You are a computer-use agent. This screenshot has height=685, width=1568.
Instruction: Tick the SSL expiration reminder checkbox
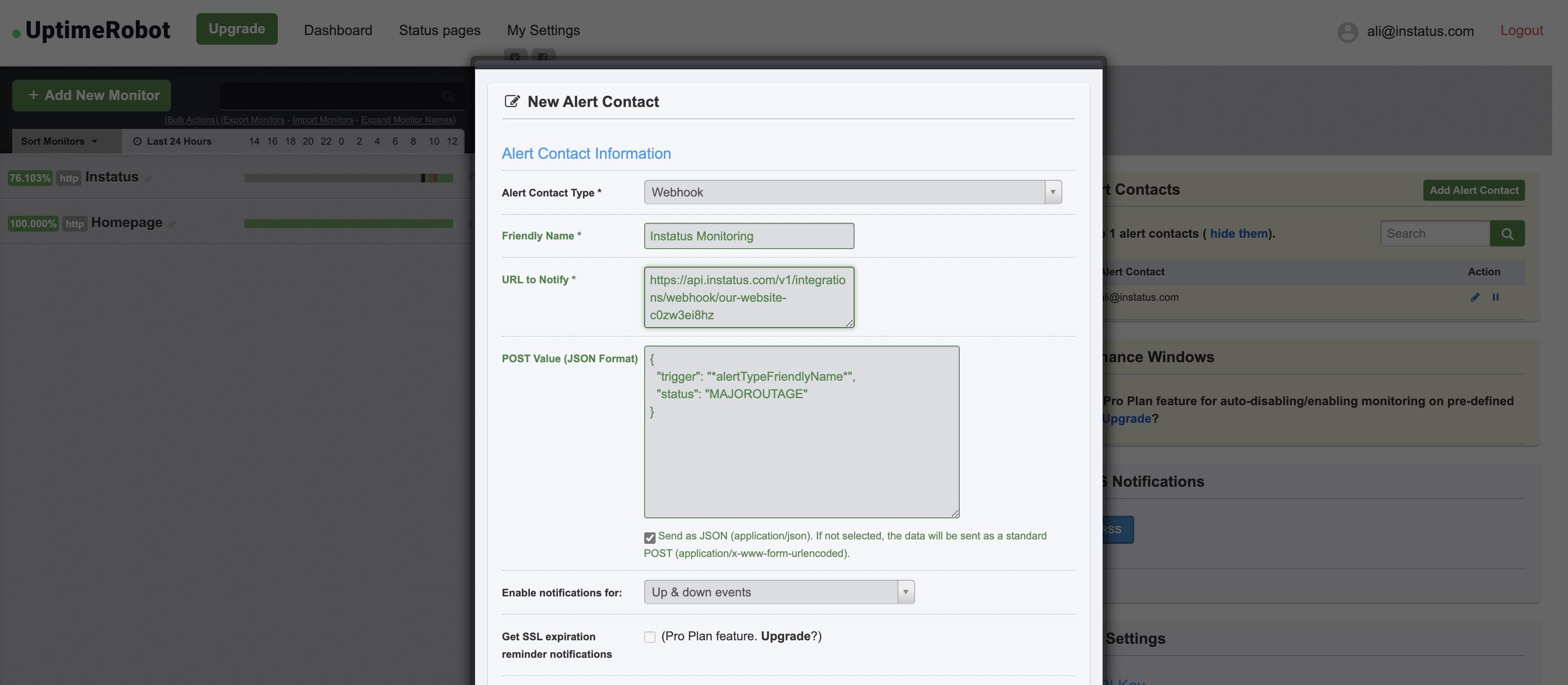coord(649,637)
